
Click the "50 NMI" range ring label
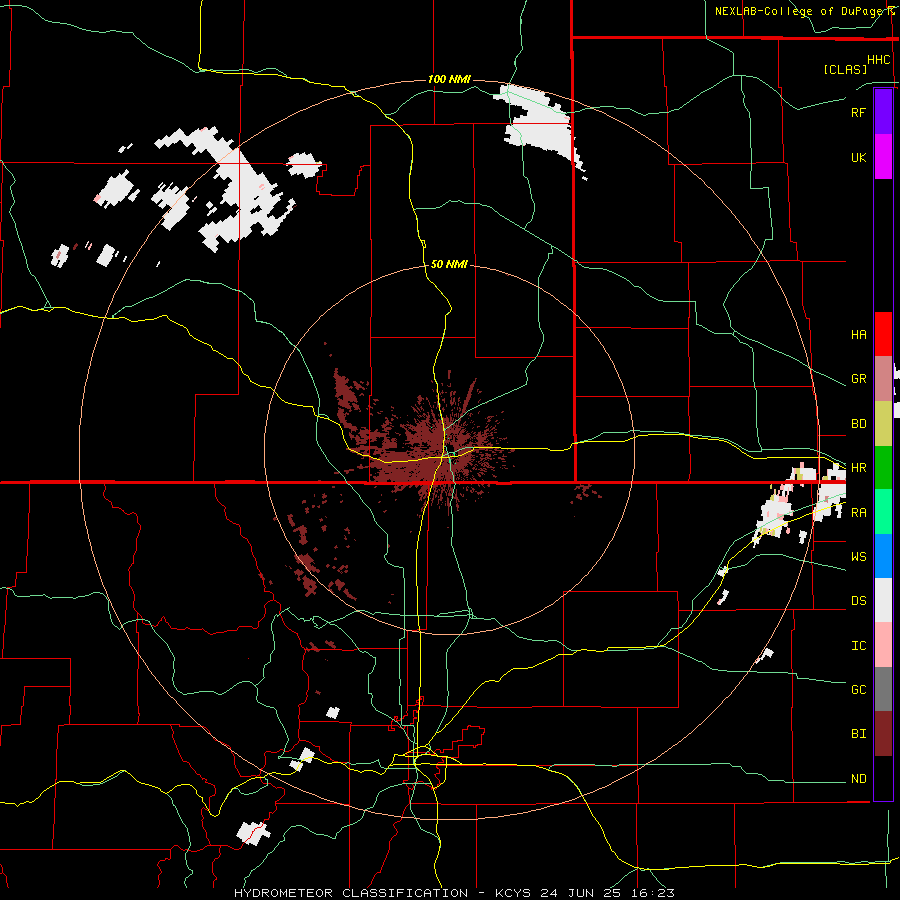[449, 264]
